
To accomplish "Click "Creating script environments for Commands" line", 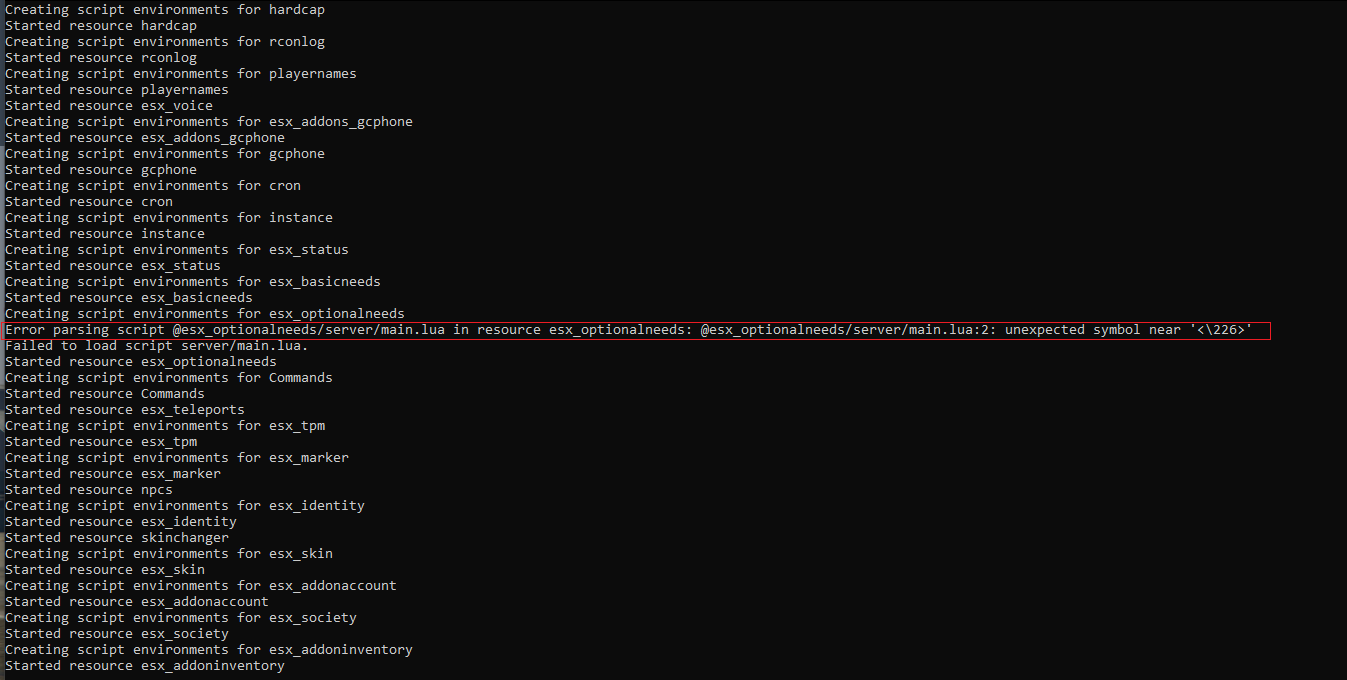I will pyautogui.click(x=169, y=378).
